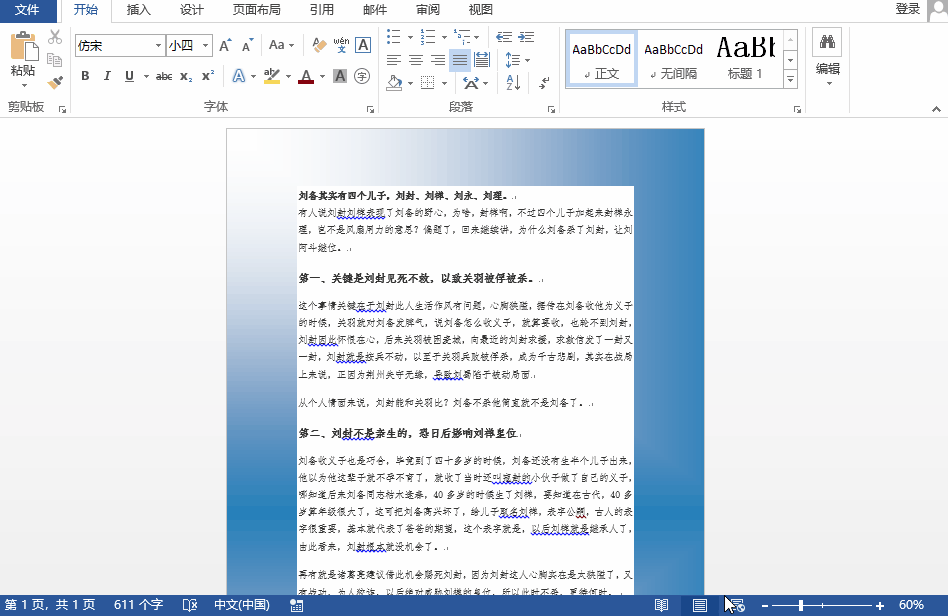948x616 pixels.
Task: Open bullet list style dropdown arrow
Action: (x=411, y=37)
